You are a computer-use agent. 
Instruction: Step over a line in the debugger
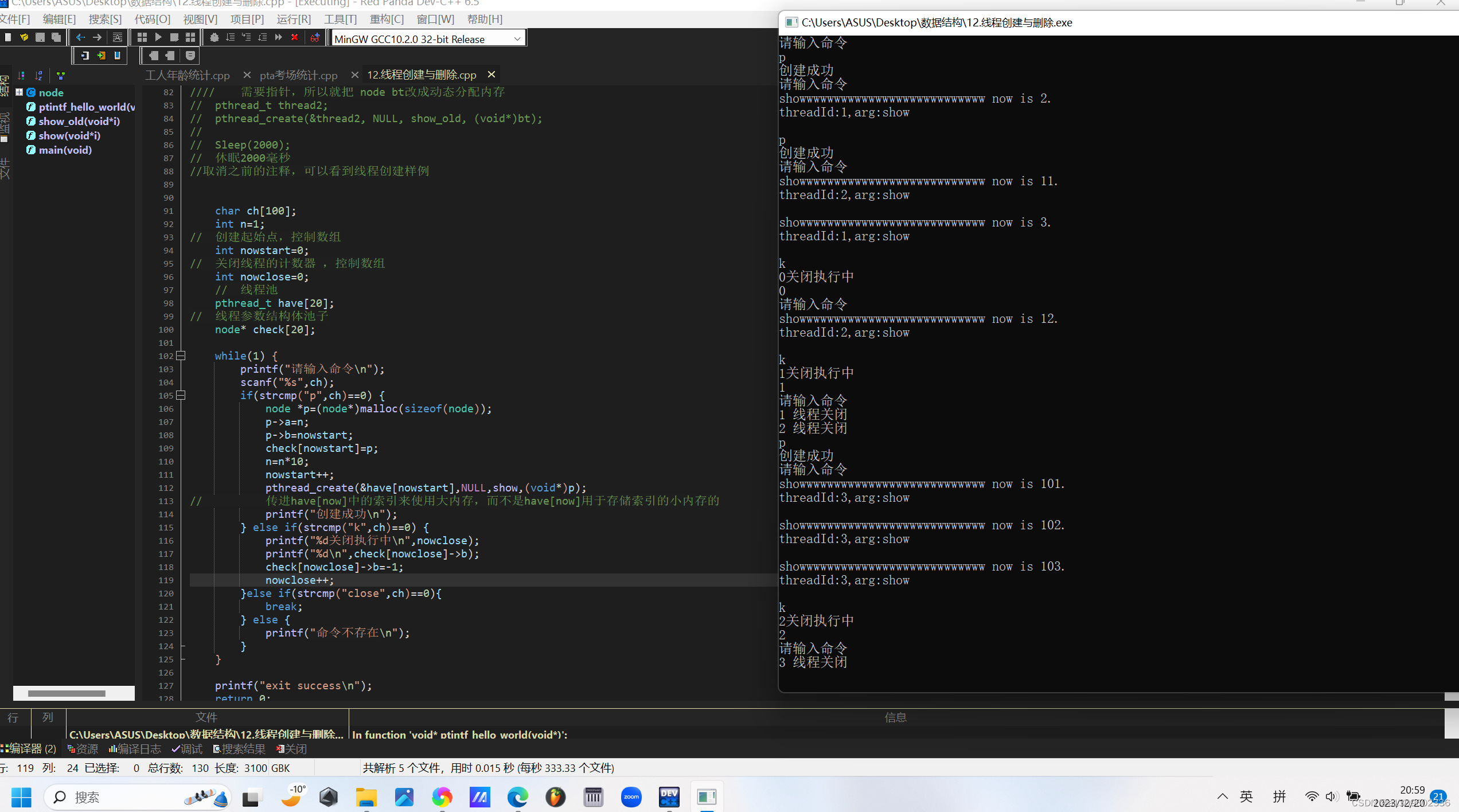coord(231,38)
